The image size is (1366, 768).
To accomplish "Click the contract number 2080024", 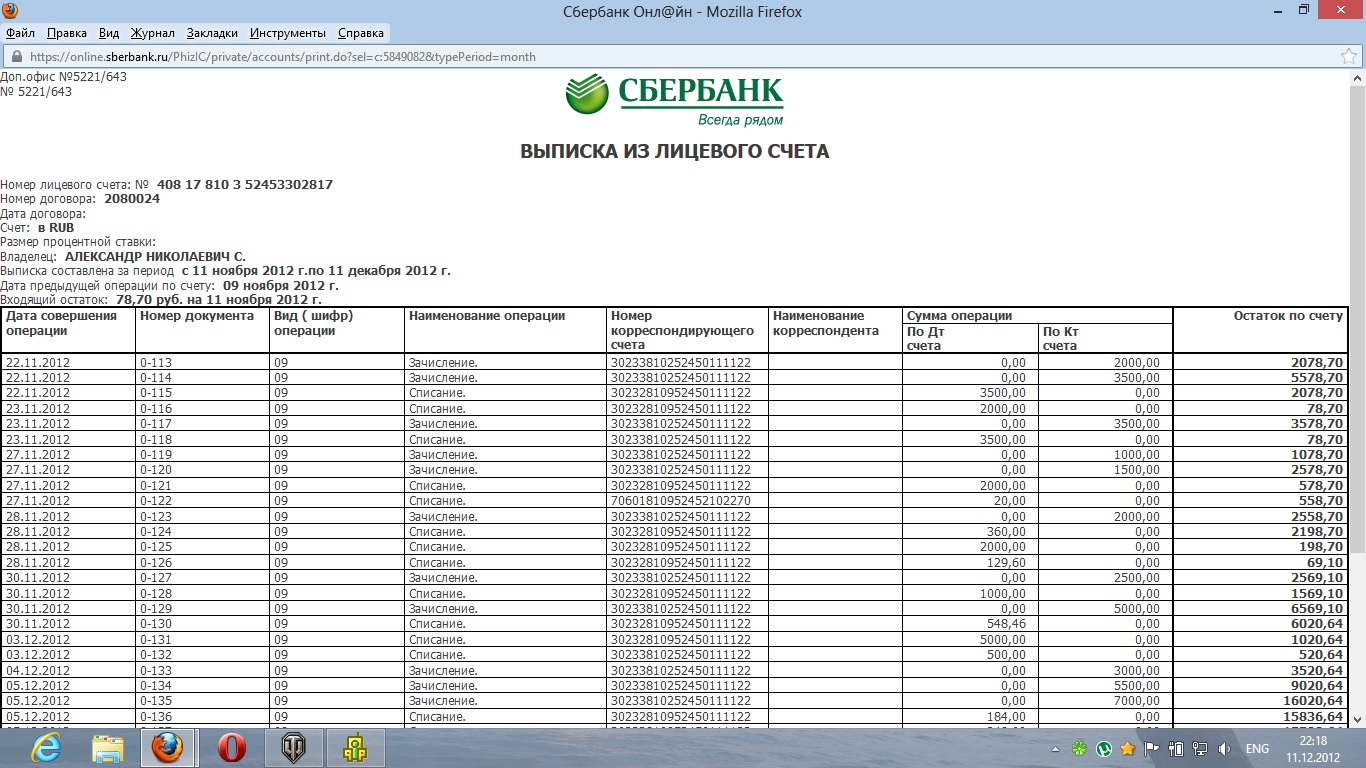I will click(x=132, y=199).
